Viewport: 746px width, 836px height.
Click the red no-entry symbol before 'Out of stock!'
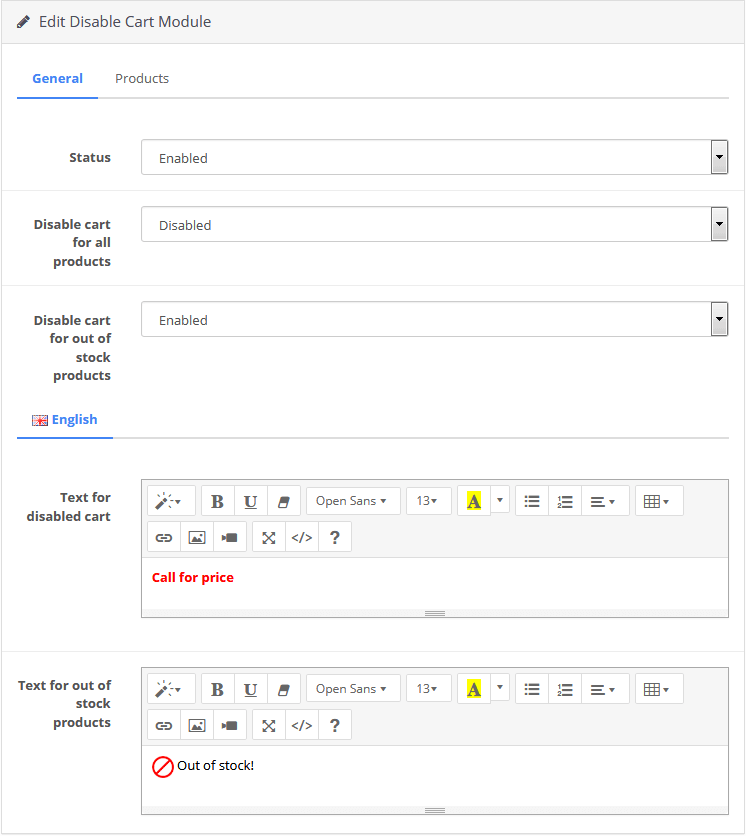point(163,767)
